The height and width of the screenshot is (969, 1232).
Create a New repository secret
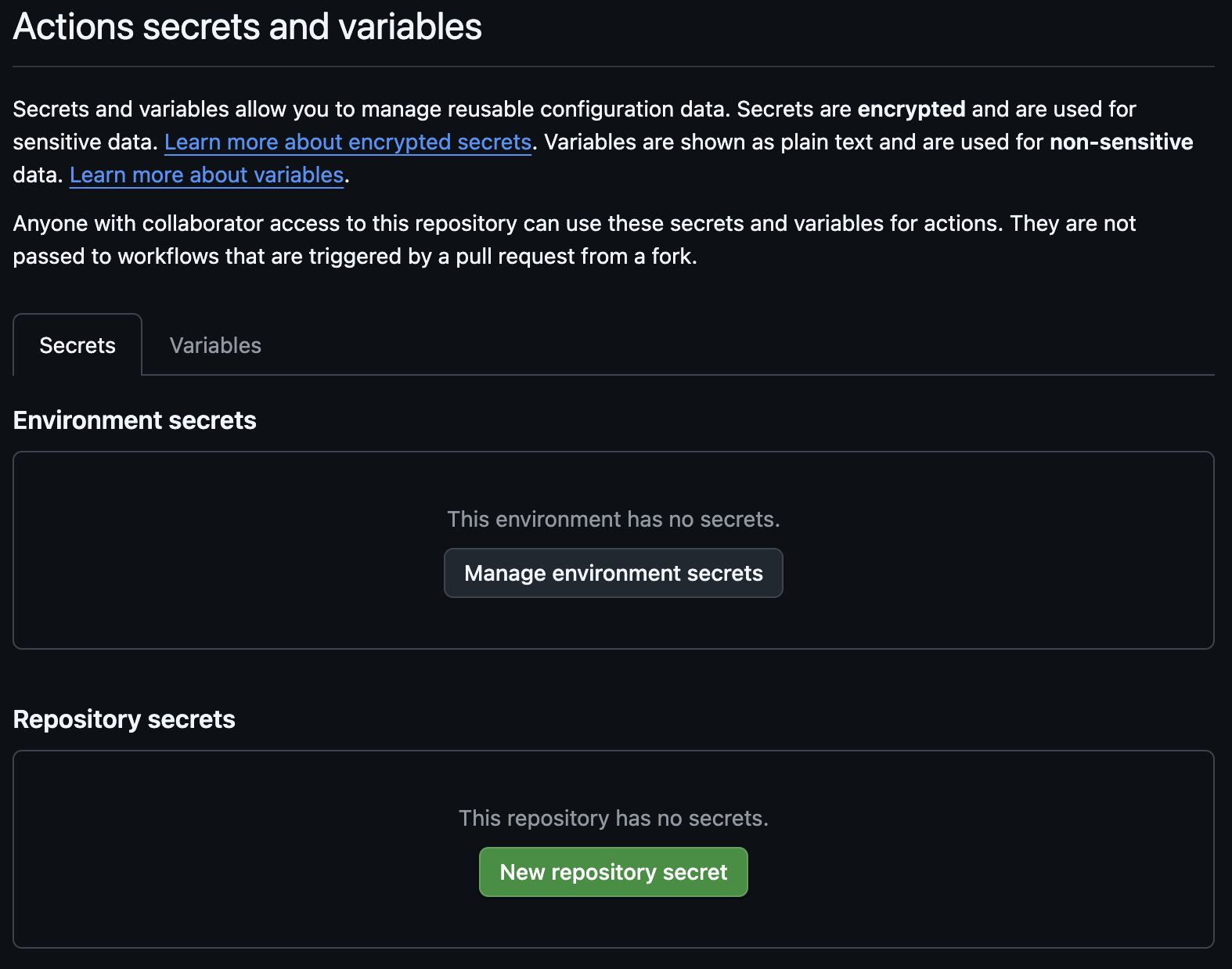click(x=613, y=872)
